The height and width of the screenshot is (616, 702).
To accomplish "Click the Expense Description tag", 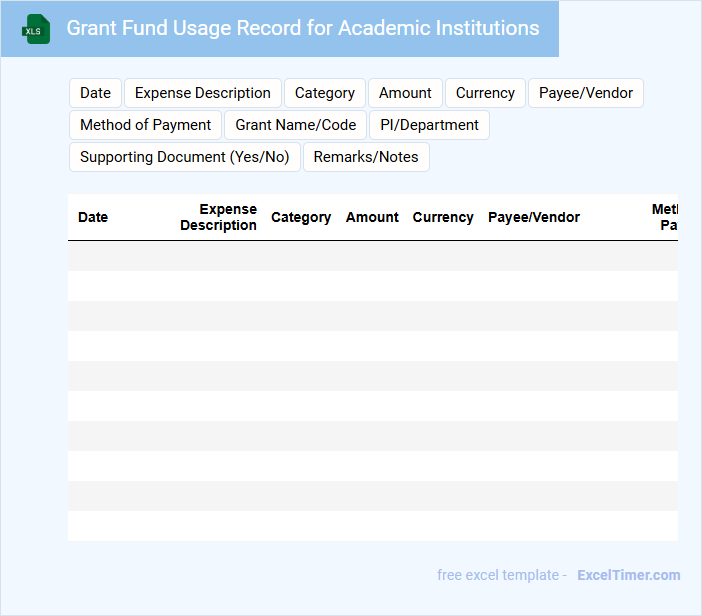I will pyautogui.click(x=203, y=93).
